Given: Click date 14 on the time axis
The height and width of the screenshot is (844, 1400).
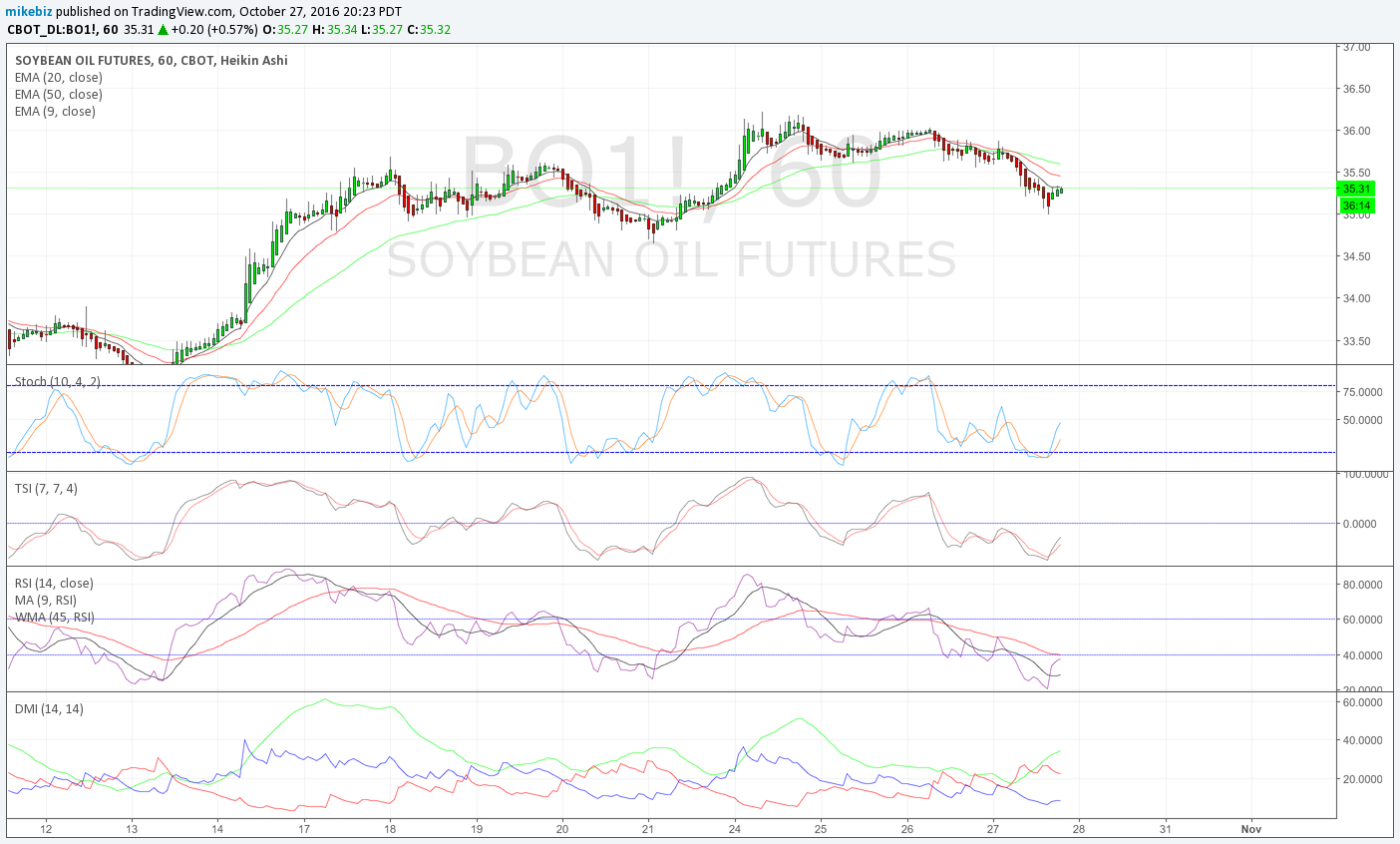Looking at the screenshot, I should tap(217, 829).
